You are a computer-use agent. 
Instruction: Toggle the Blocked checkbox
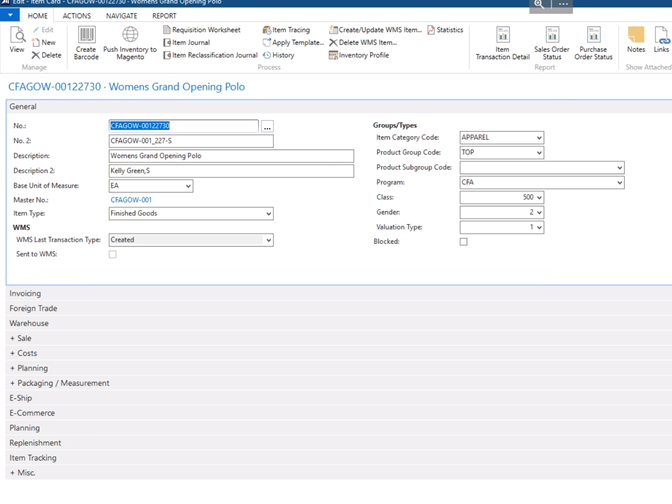click(x=463, y=242)
